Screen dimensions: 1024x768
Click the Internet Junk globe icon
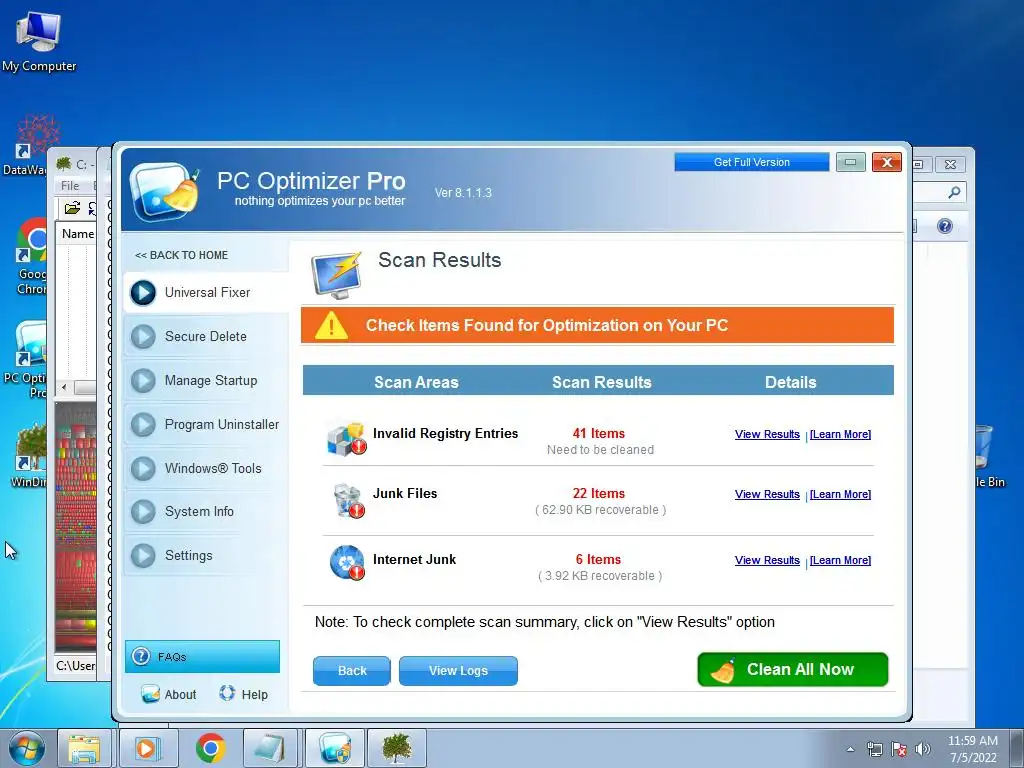point(347,562)
